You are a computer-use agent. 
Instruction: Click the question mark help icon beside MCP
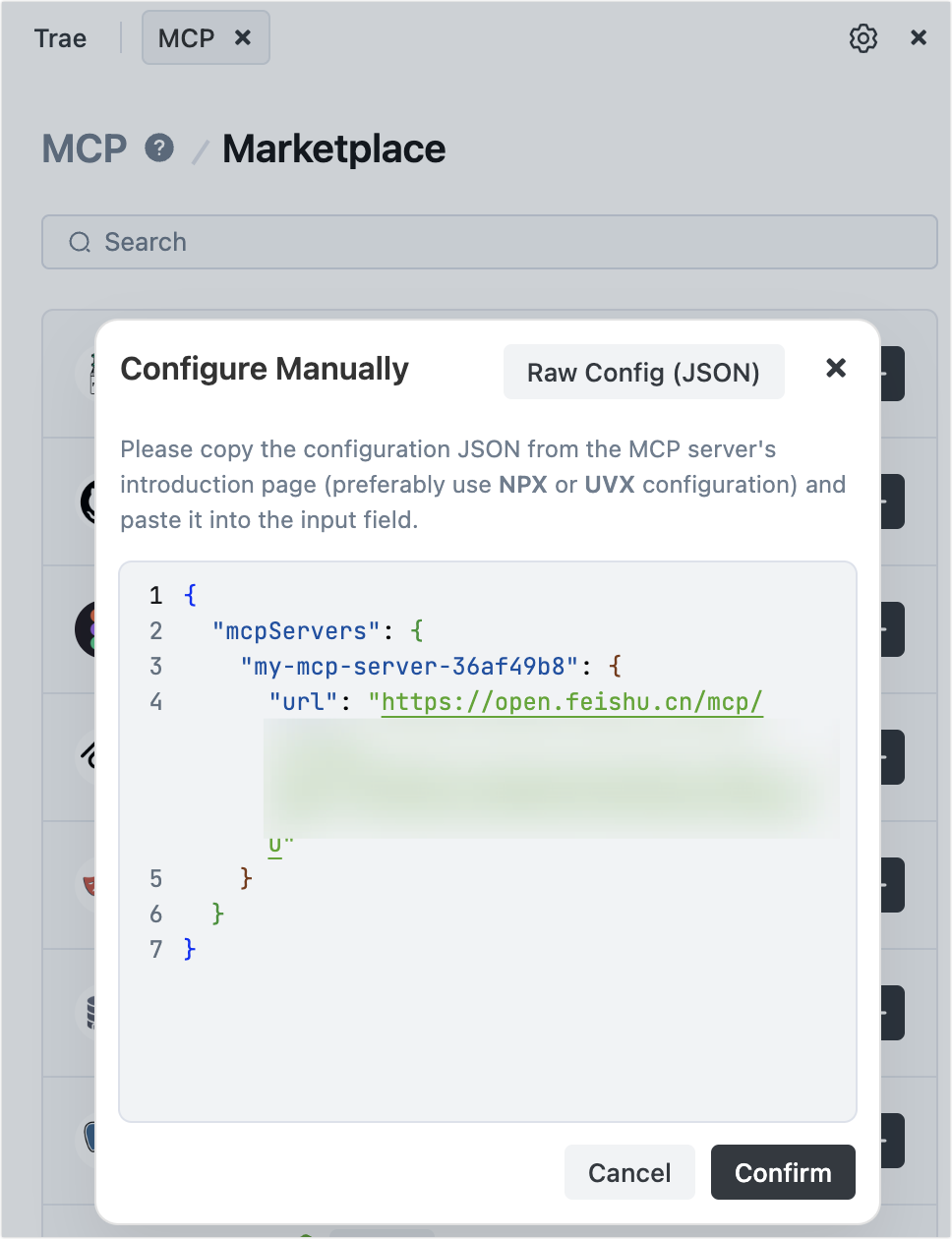[160, 148]
